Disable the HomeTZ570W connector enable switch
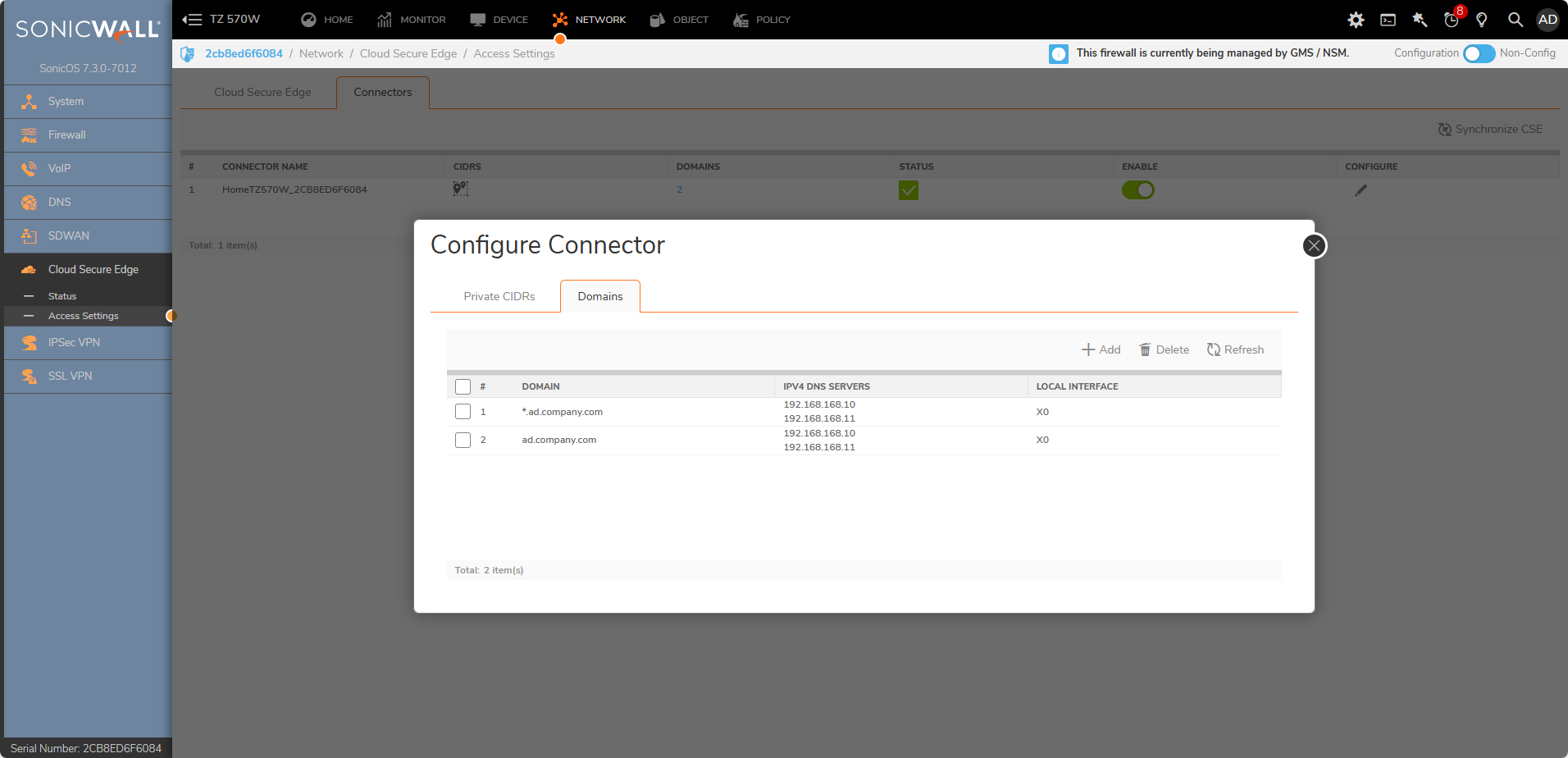This screenshot has height=758, width=1568. pos(1137,190)
